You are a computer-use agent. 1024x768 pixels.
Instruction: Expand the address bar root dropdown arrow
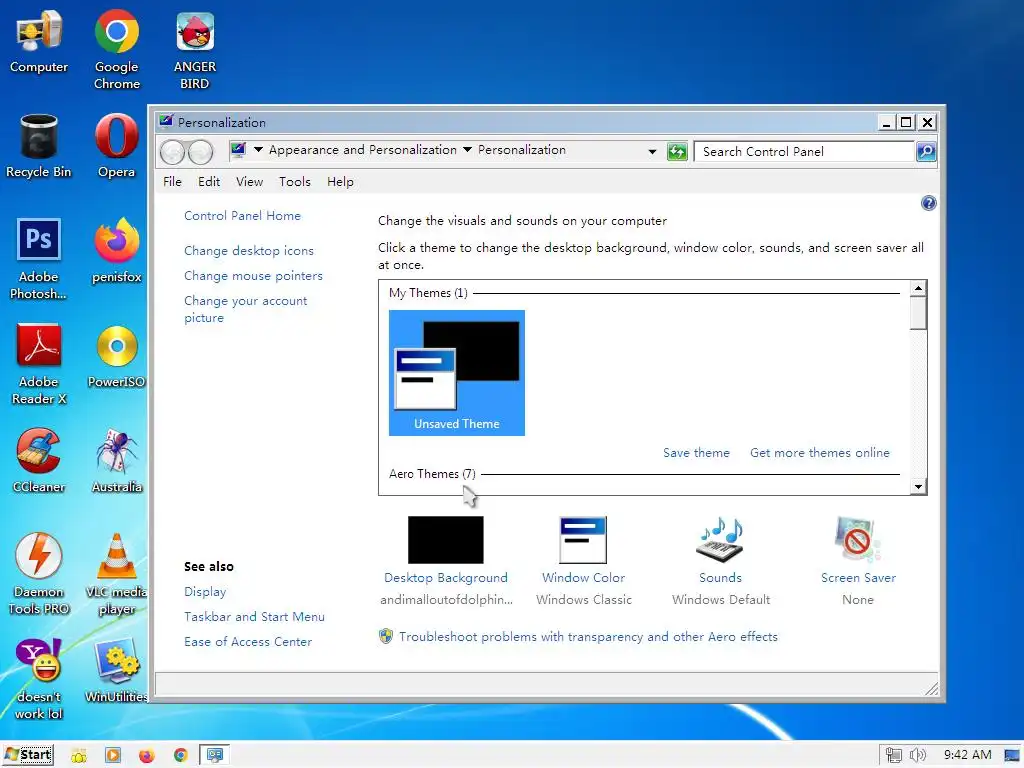(258, 150)
